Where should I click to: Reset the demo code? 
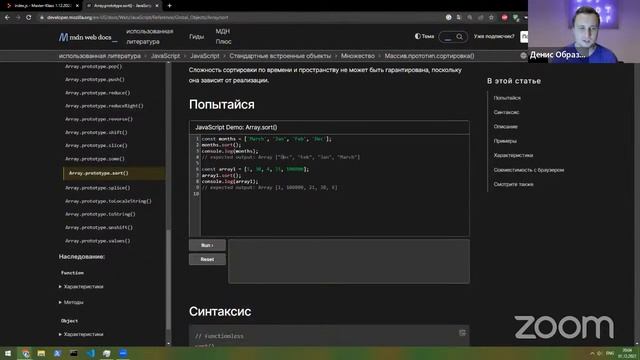pos(207,259)
